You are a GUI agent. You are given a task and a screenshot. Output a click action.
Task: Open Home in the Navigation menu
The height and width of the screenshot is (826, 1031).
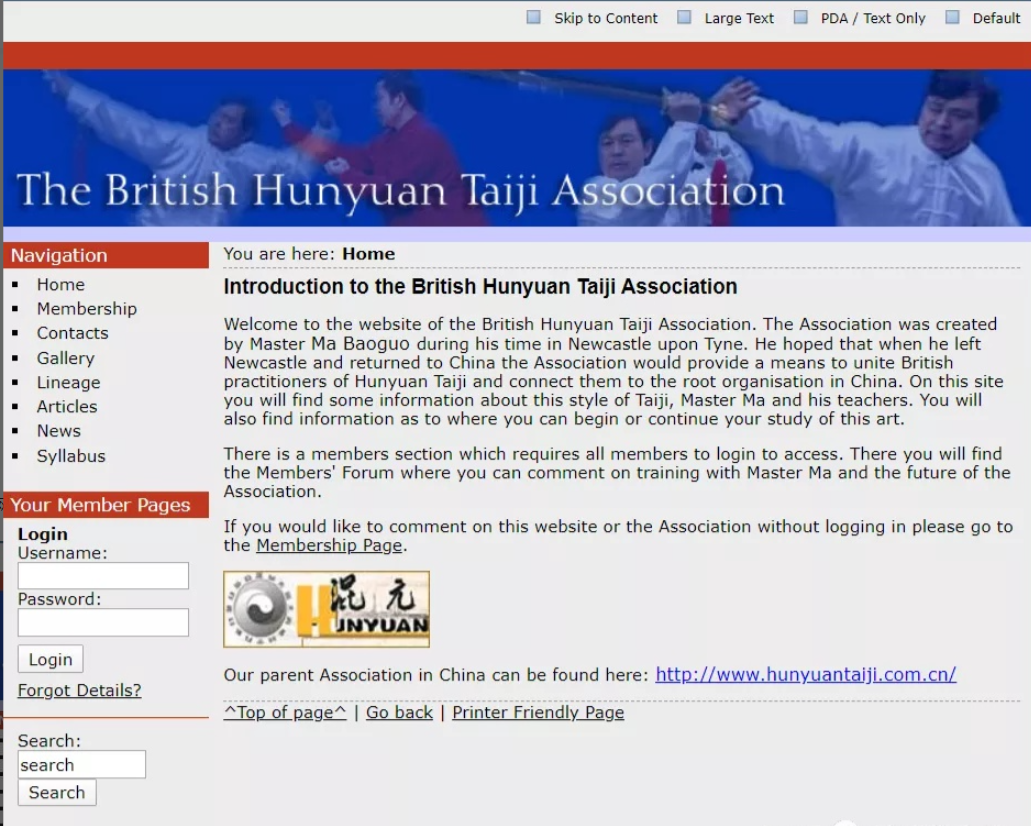tap(60, 284)
